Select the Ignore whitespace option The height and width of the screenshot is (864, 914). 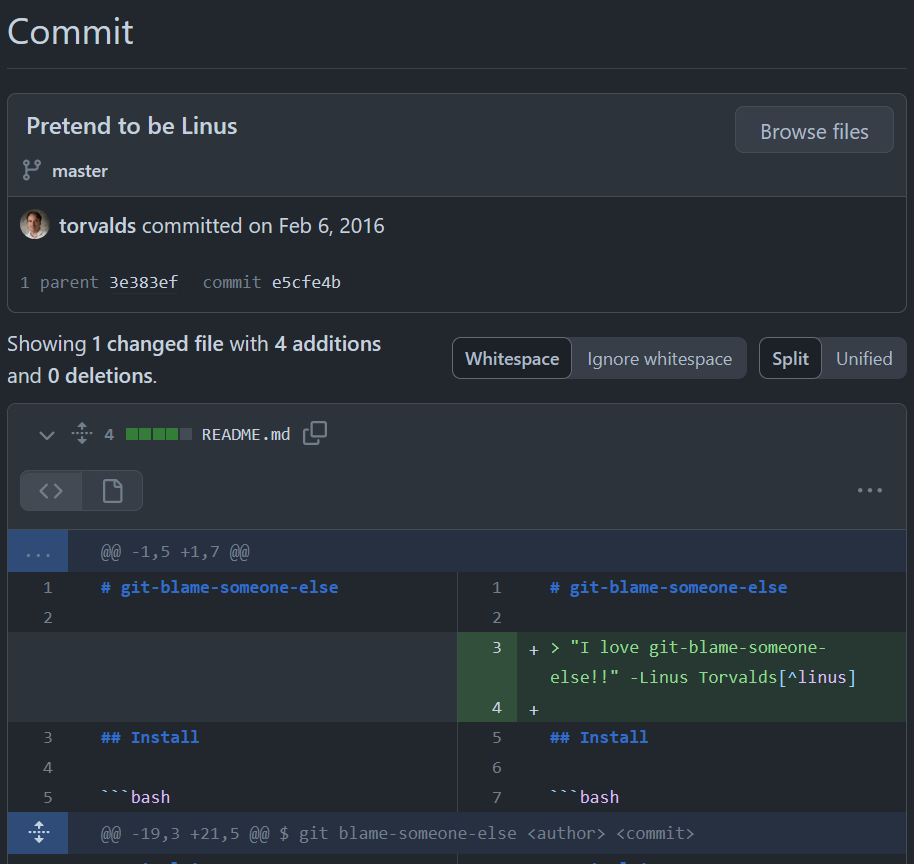659,359
